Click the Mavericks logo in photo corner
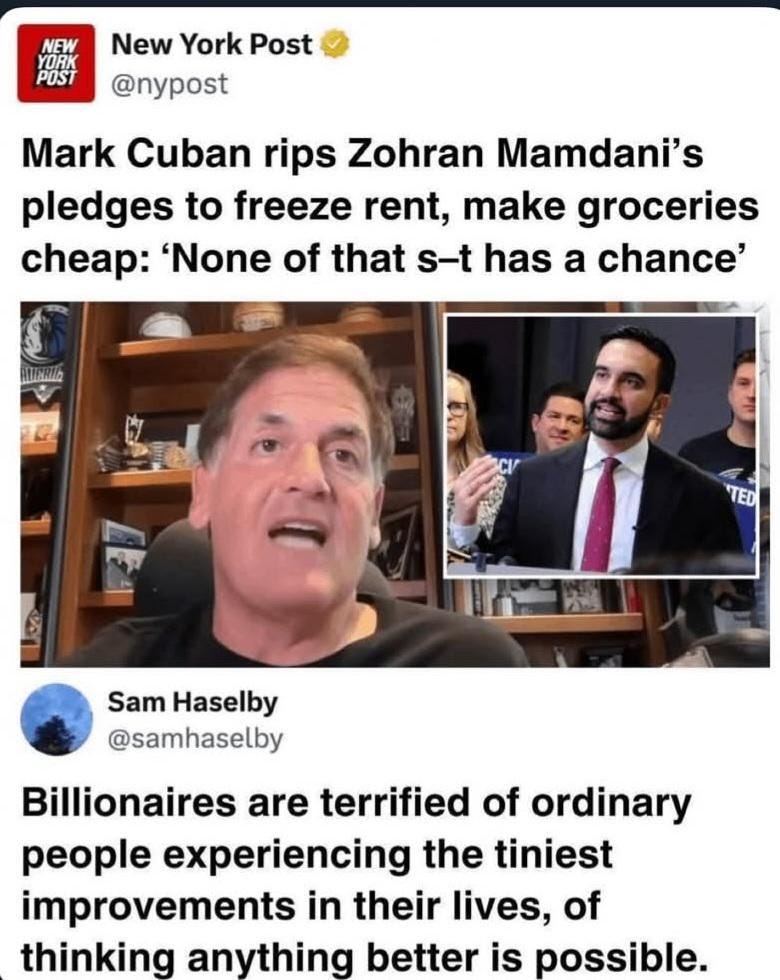The width and height of the screenshot is (780, 980). [x=44, y=352]
